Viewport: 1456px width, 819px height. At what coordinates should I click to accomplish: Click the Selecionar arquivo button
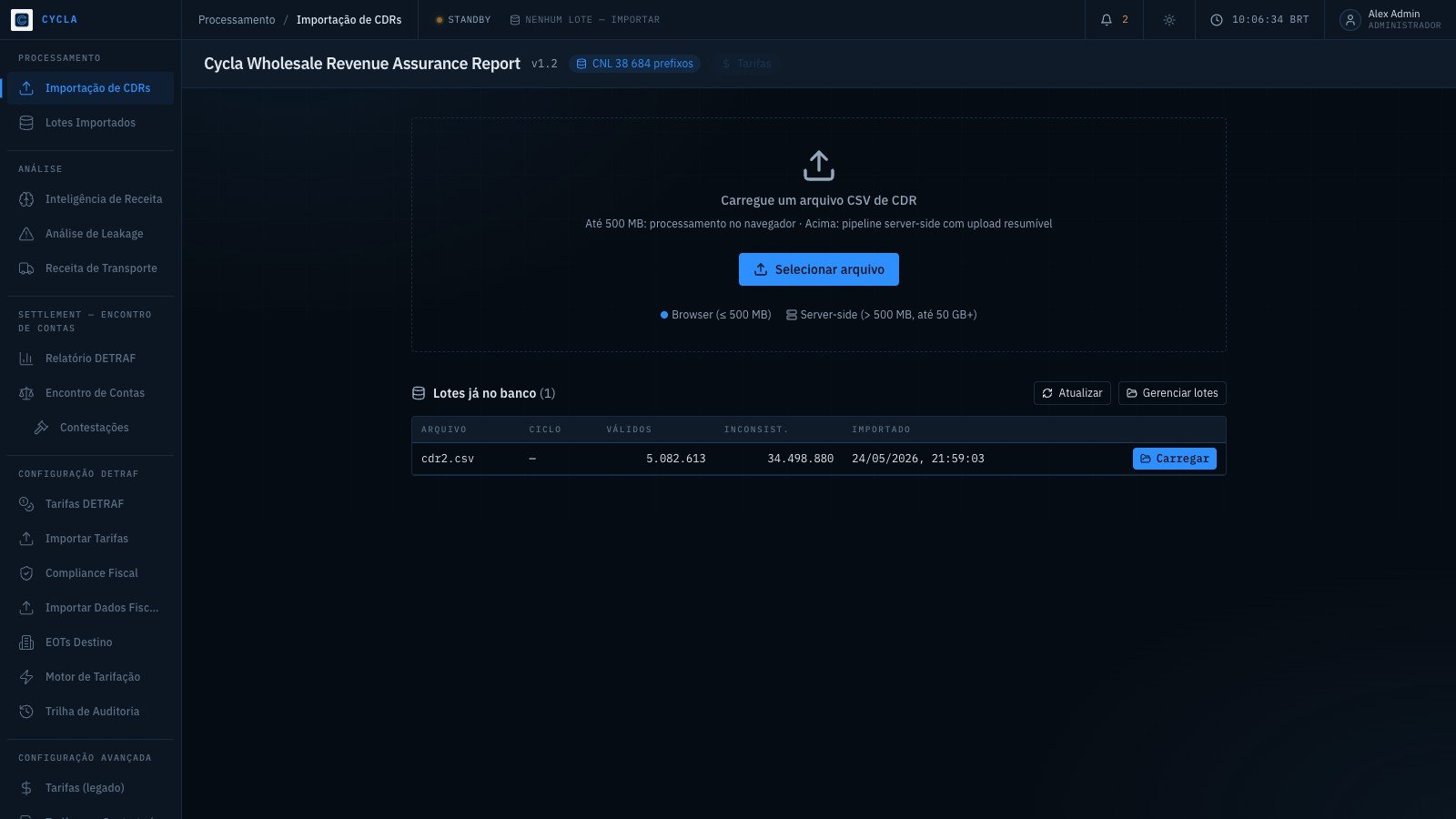pyautogui.click(x=819, y=269)
